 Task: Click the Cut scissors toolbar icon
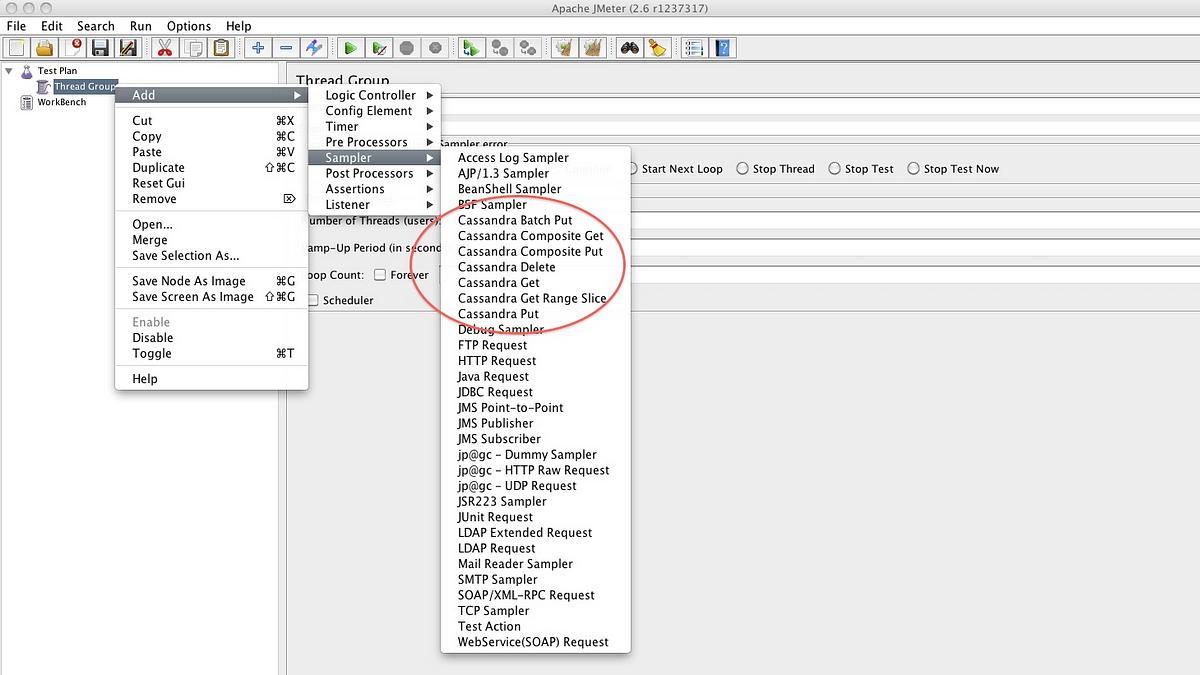[165, 47]
